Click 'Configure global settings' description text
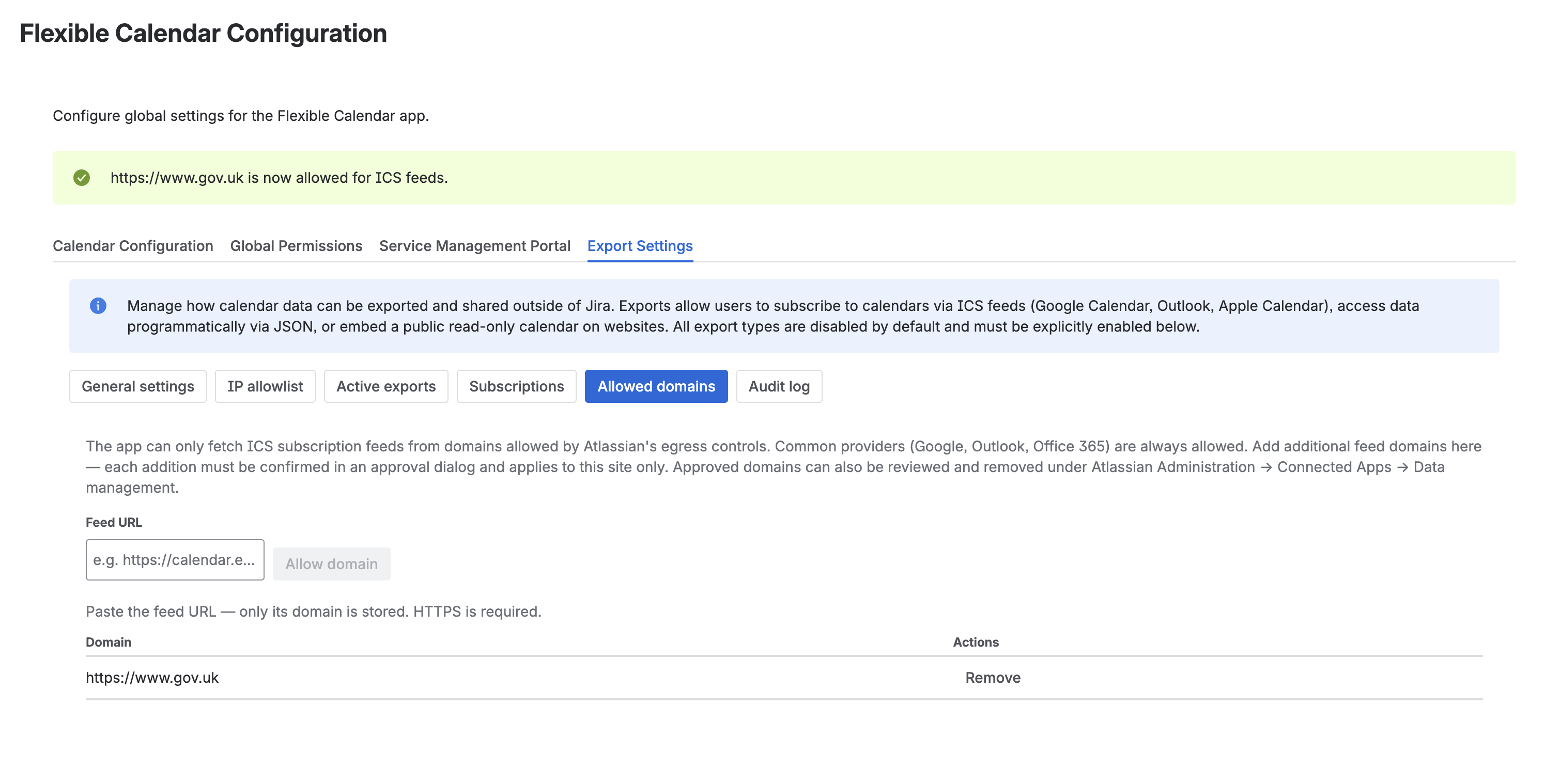The height and width of the screenshot is (784, 1545). coord(241,116)
